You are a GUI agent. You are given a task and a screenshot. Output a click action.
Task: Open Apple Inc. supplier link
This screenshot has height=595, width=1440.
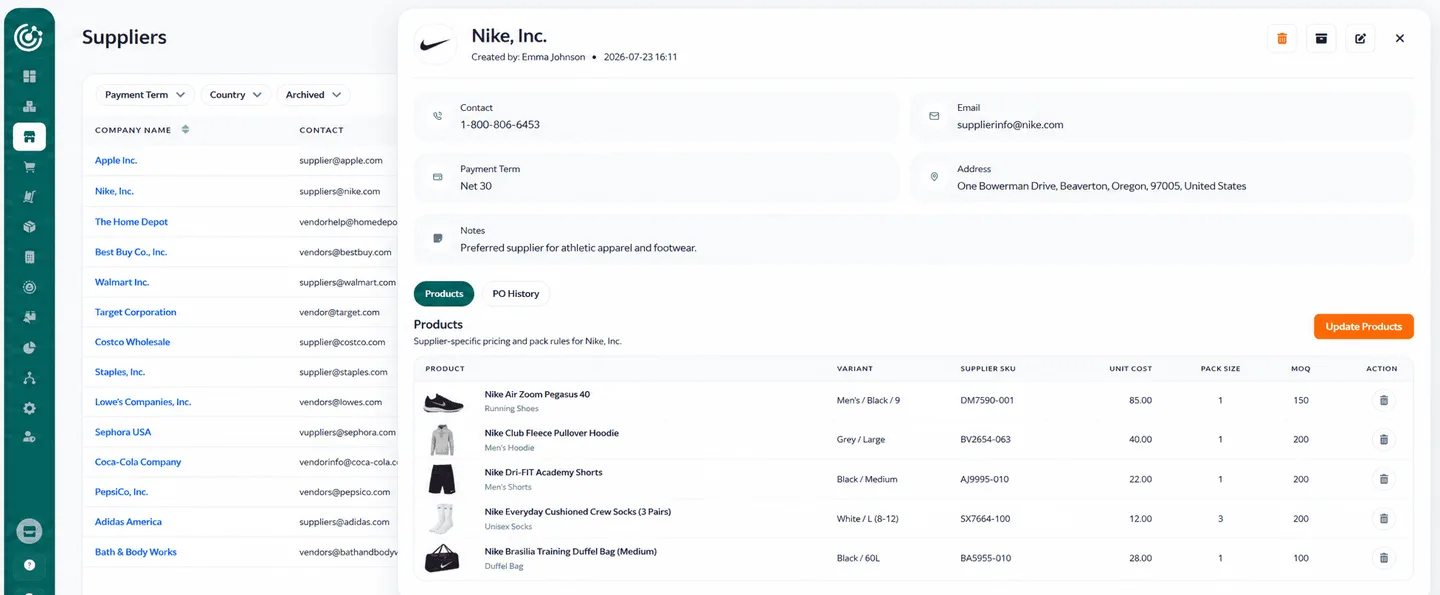116,160
